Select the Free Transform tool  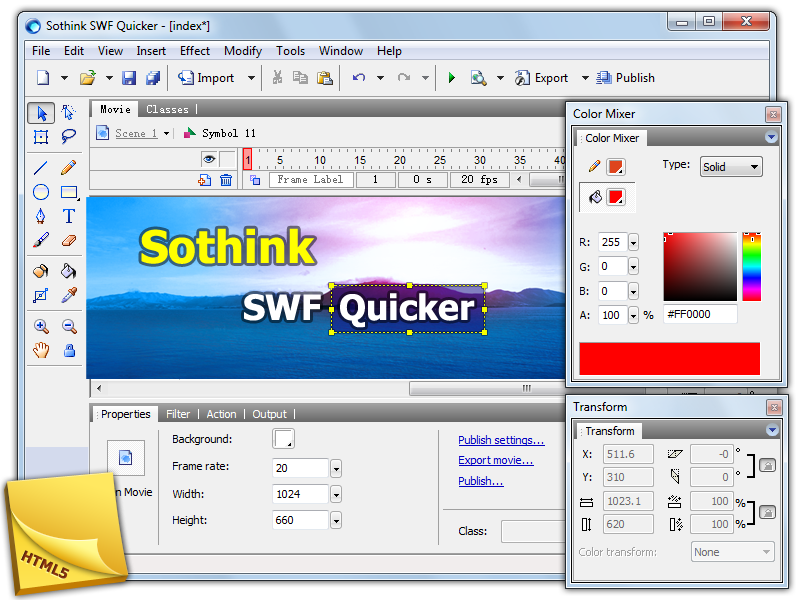[41, 137]
